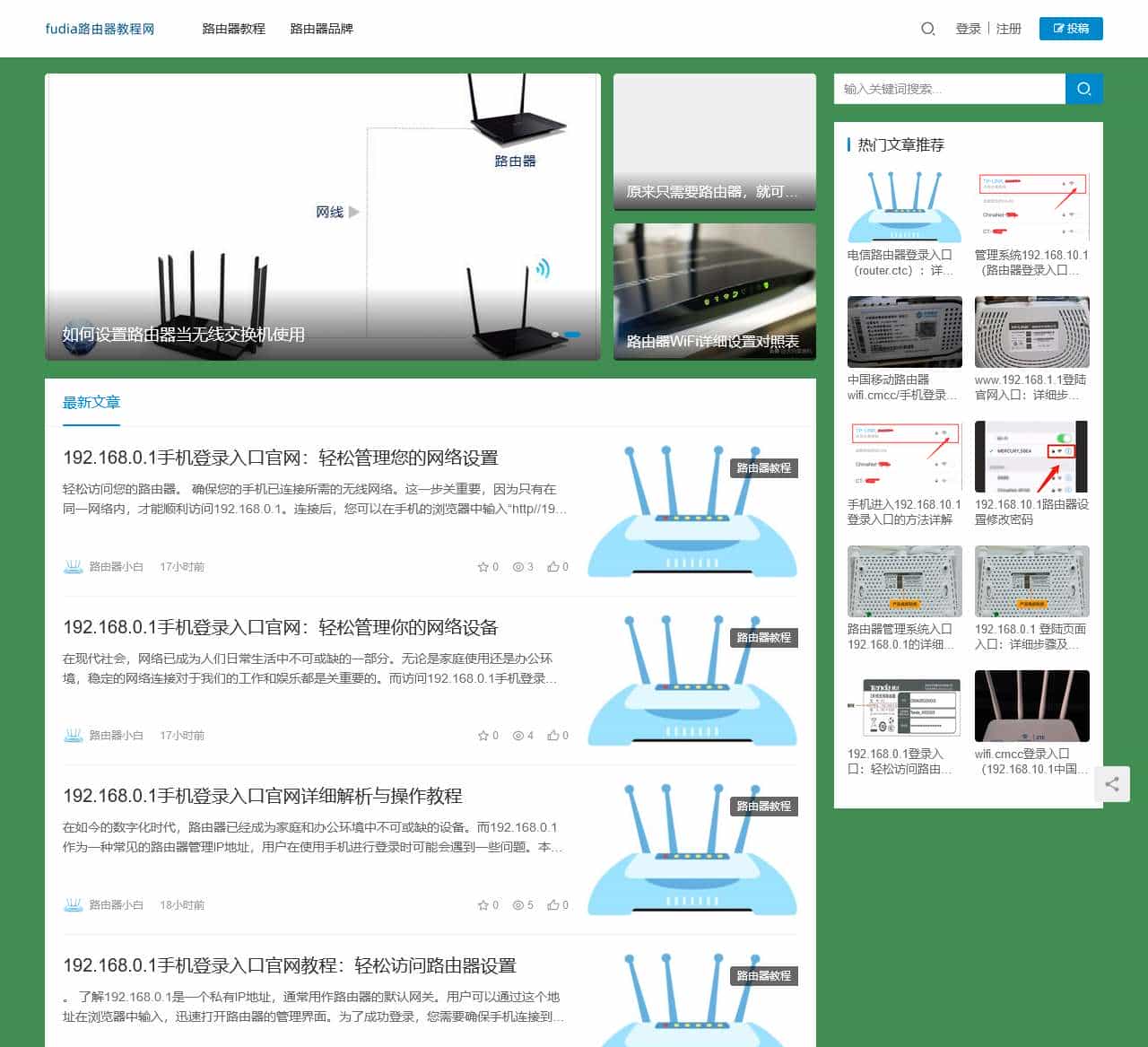Click the 注册 register link

[x=1009, y=29]
